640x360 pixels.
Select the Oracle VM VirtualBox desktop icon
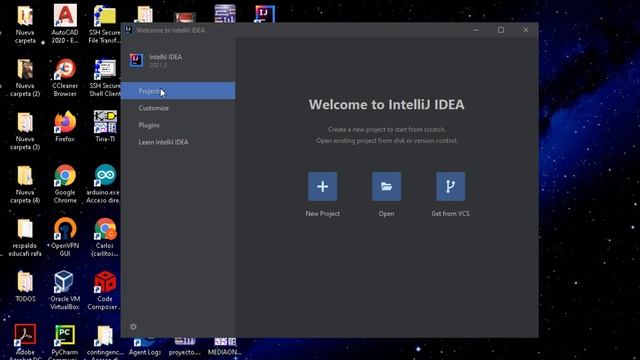(65, 290)
